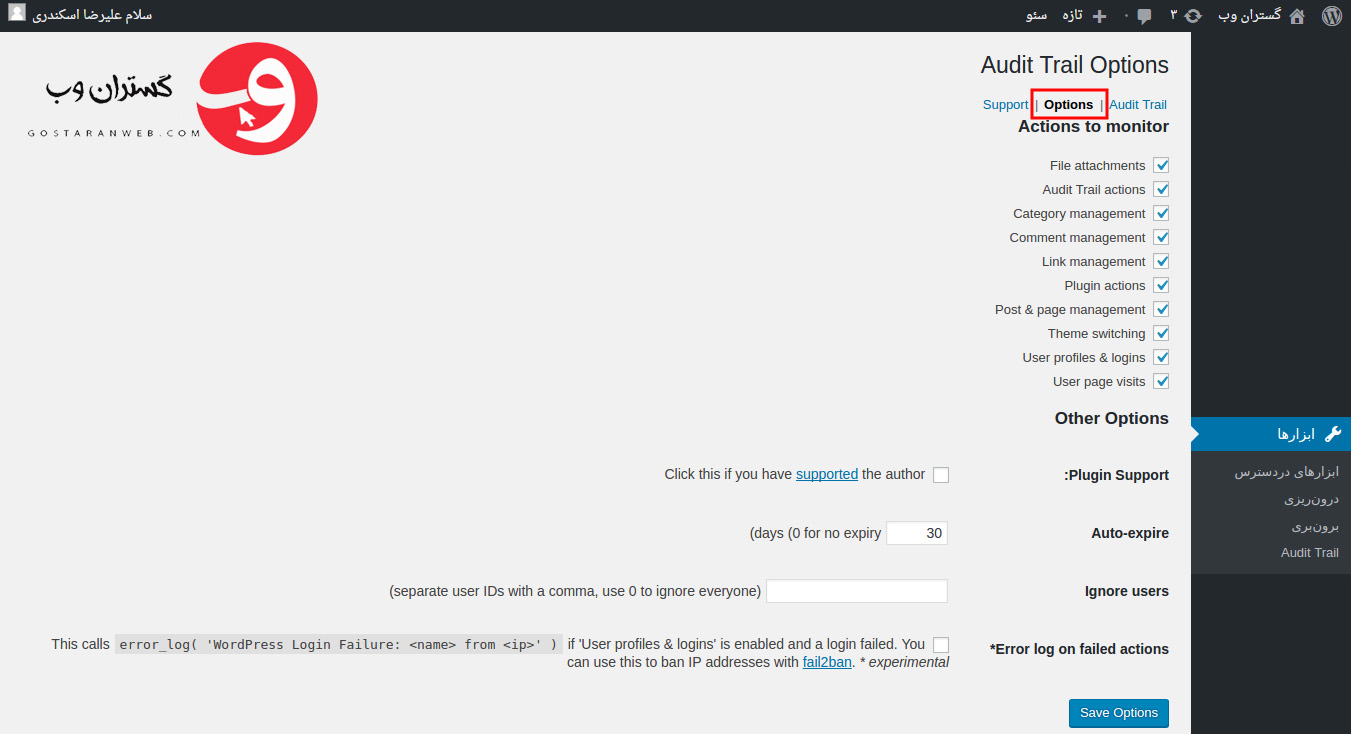Viewport: 1351px width, 734px height.
Task: Click the wrench icon beside ابزارها
Action: tap(1332, 434)
